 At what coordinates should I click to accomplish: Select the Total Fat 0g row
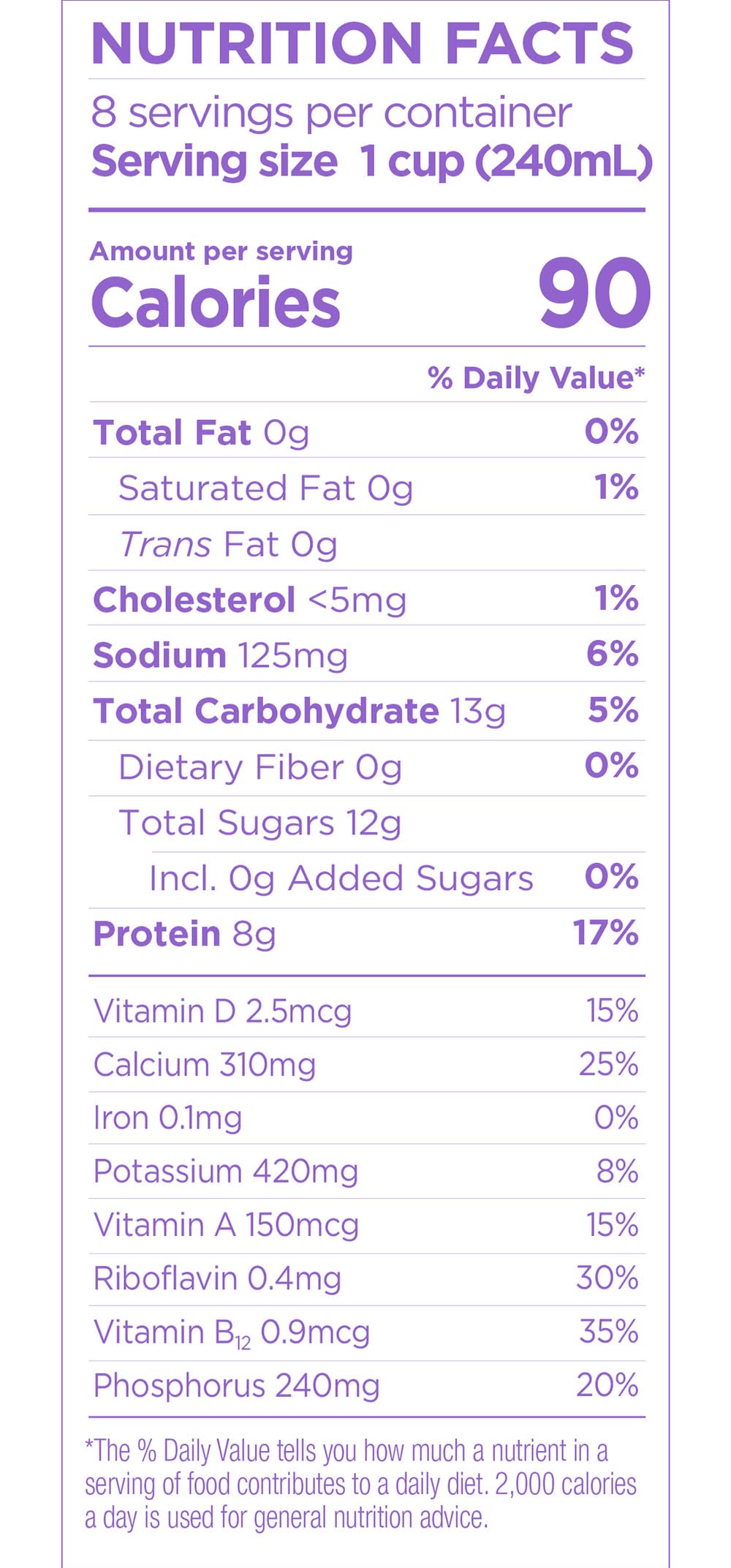[201, 432]
